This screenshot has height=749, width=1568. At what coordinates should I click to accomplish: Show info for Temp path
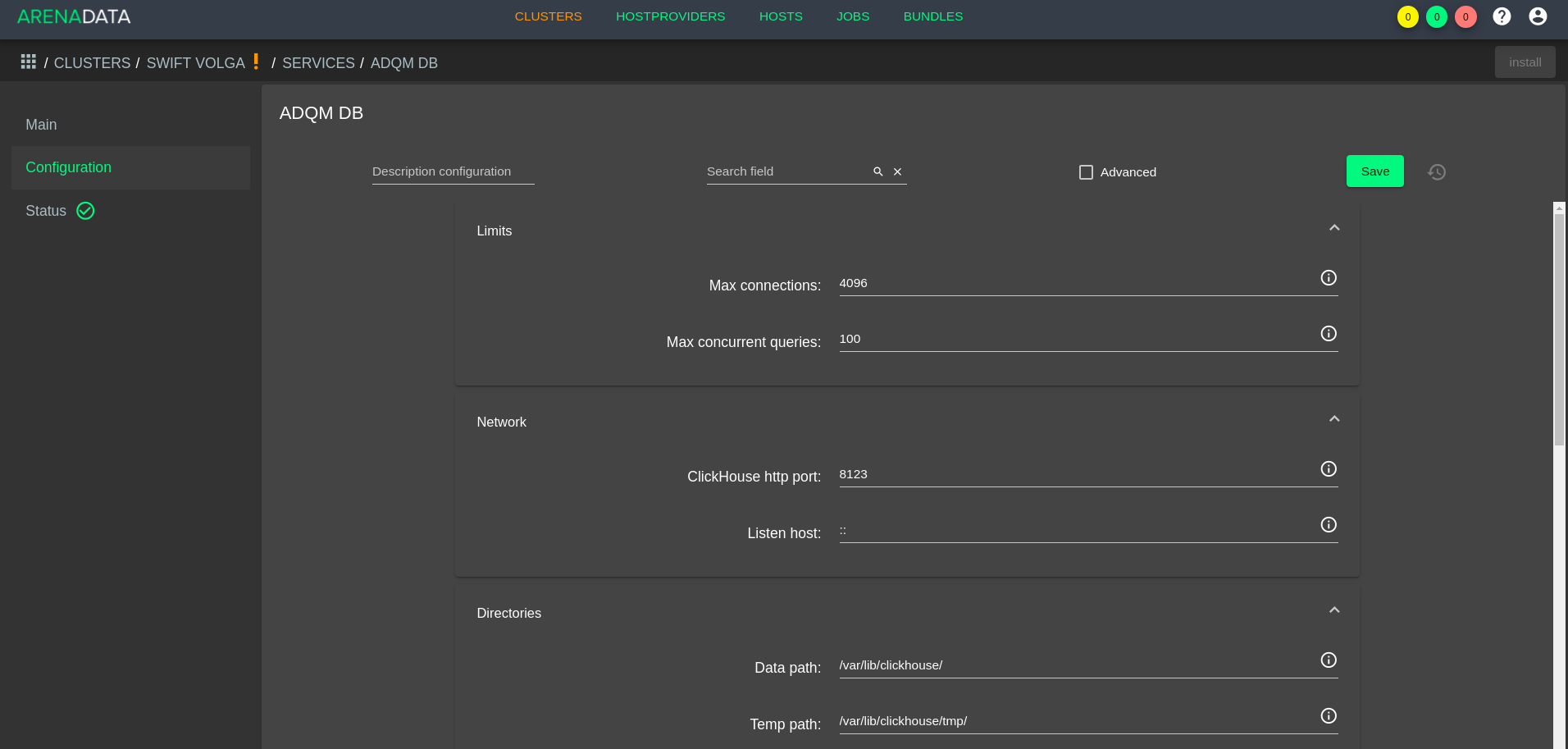click(1329, 716)
